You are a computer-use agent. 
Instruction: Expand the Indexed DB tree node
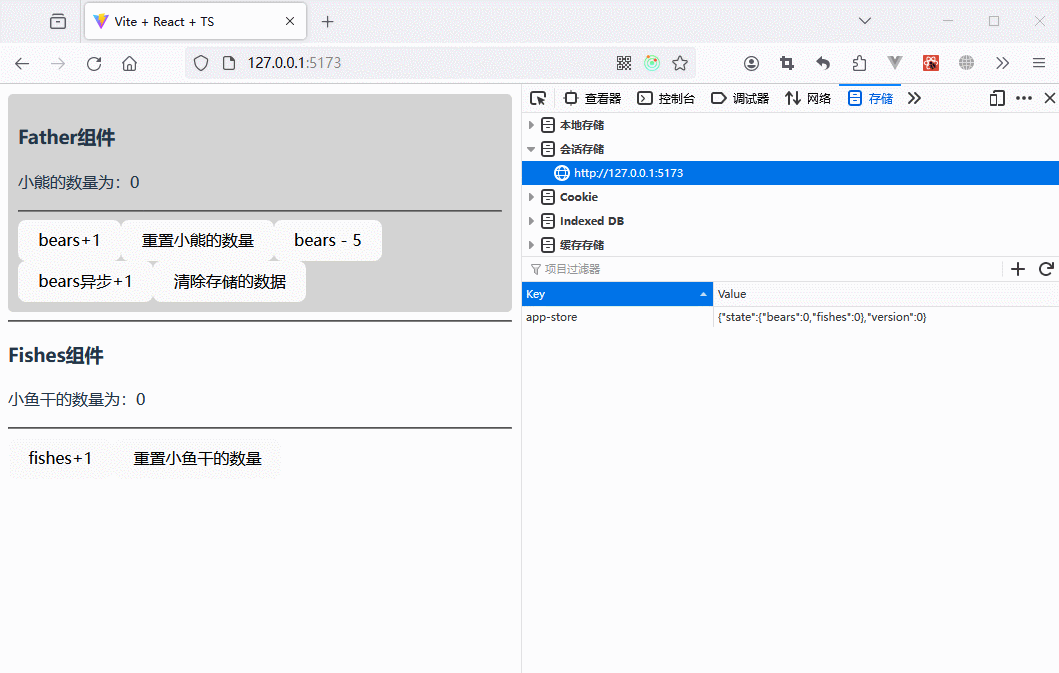(532, 221)
